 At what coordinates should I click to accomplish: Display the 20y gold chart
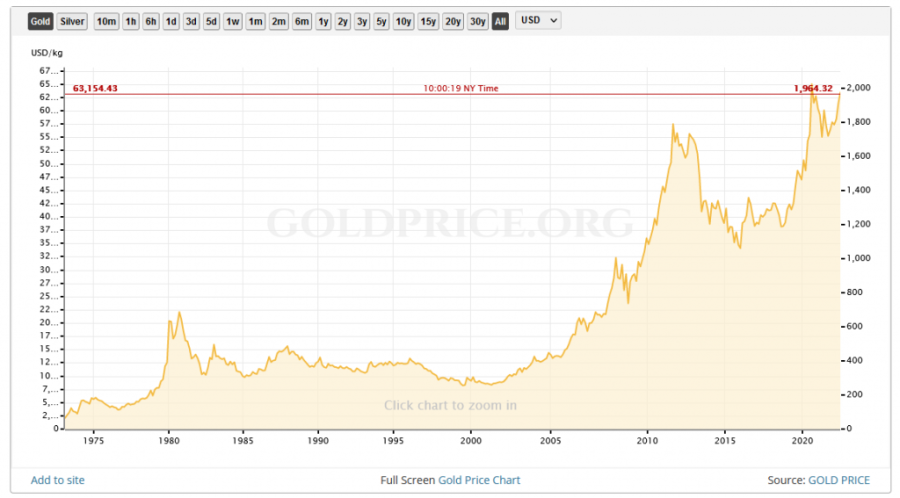tap(453, 21)
